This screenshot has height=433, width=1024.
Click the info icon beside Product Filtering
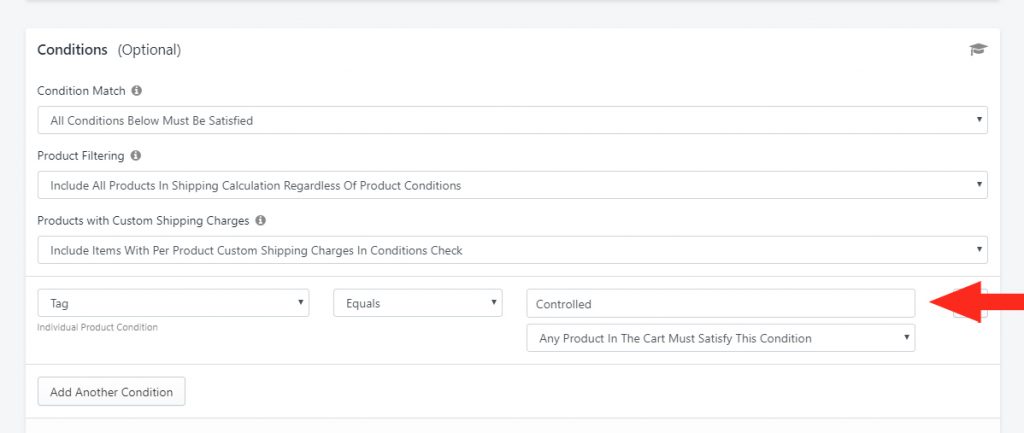(x=135, y=155)
